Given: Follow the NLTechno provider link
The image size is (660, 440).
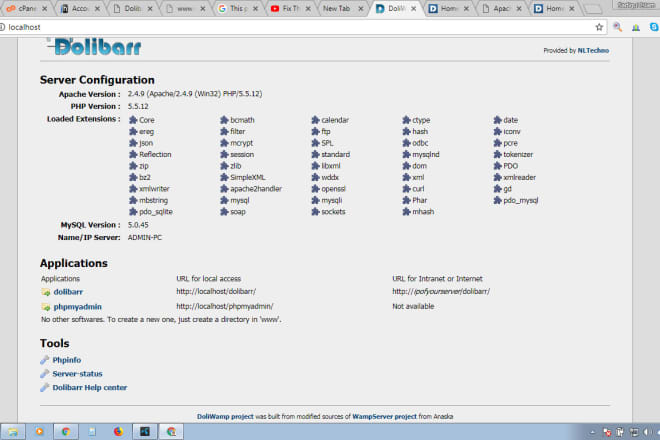Looking at the screenshot, I should (593, 51).
